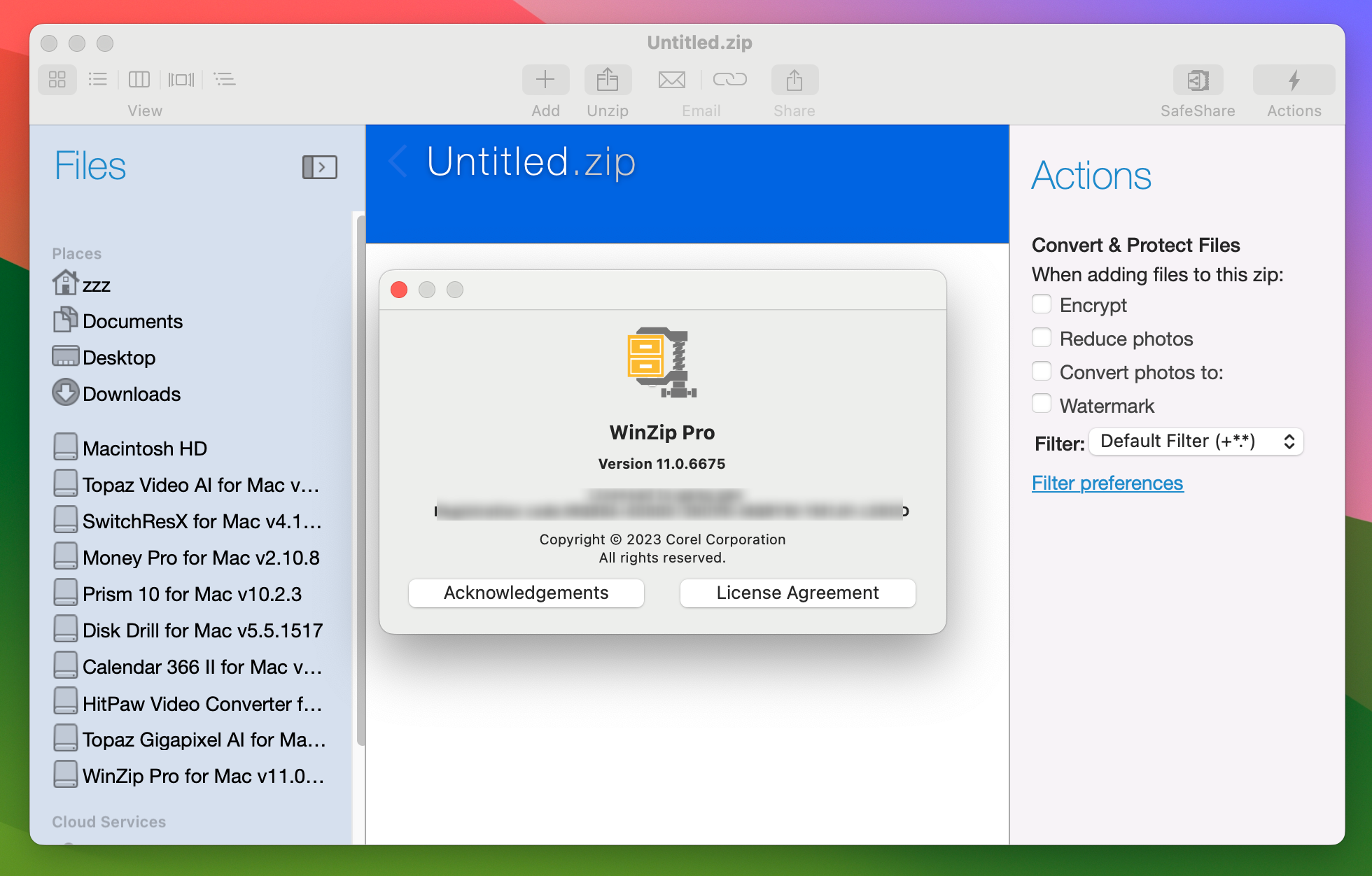Open the Default Filter dropdown
This screenshot has height=876, width=1372.
[x=1196, y=441]
